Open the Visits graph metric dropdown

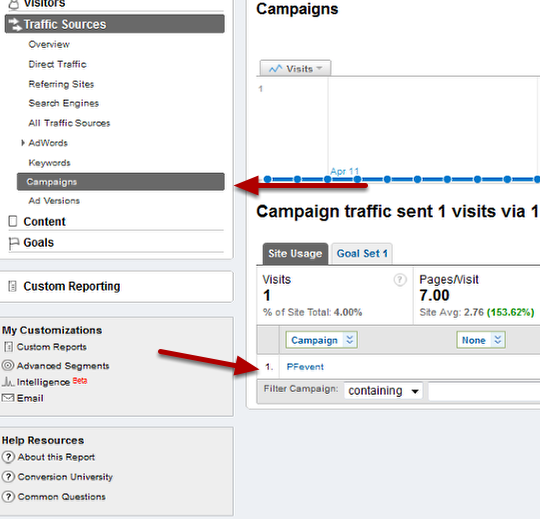click(x=295, y=69)
